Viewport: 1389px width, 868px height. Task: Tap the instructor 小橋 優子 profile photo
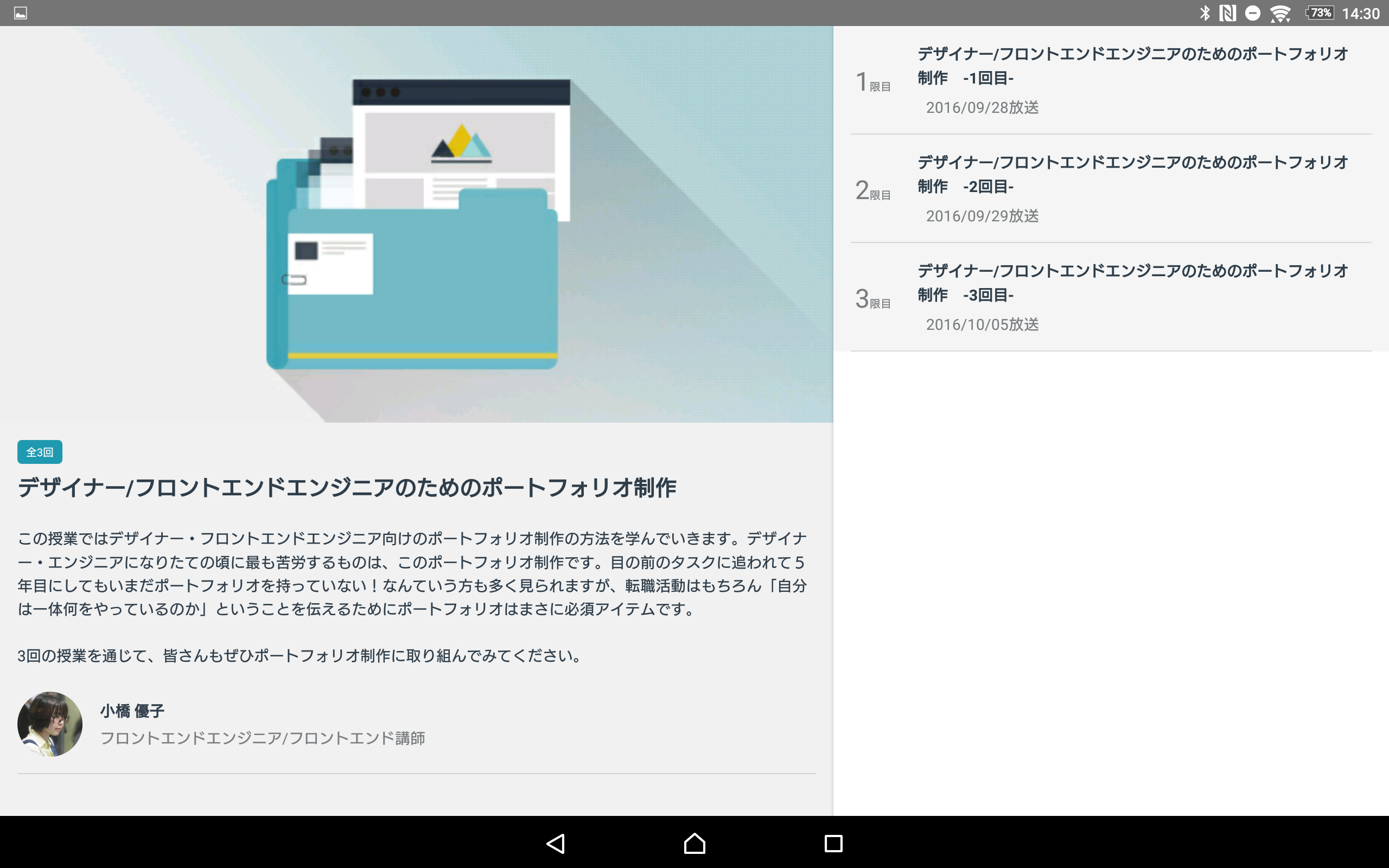tap(50, 724)
